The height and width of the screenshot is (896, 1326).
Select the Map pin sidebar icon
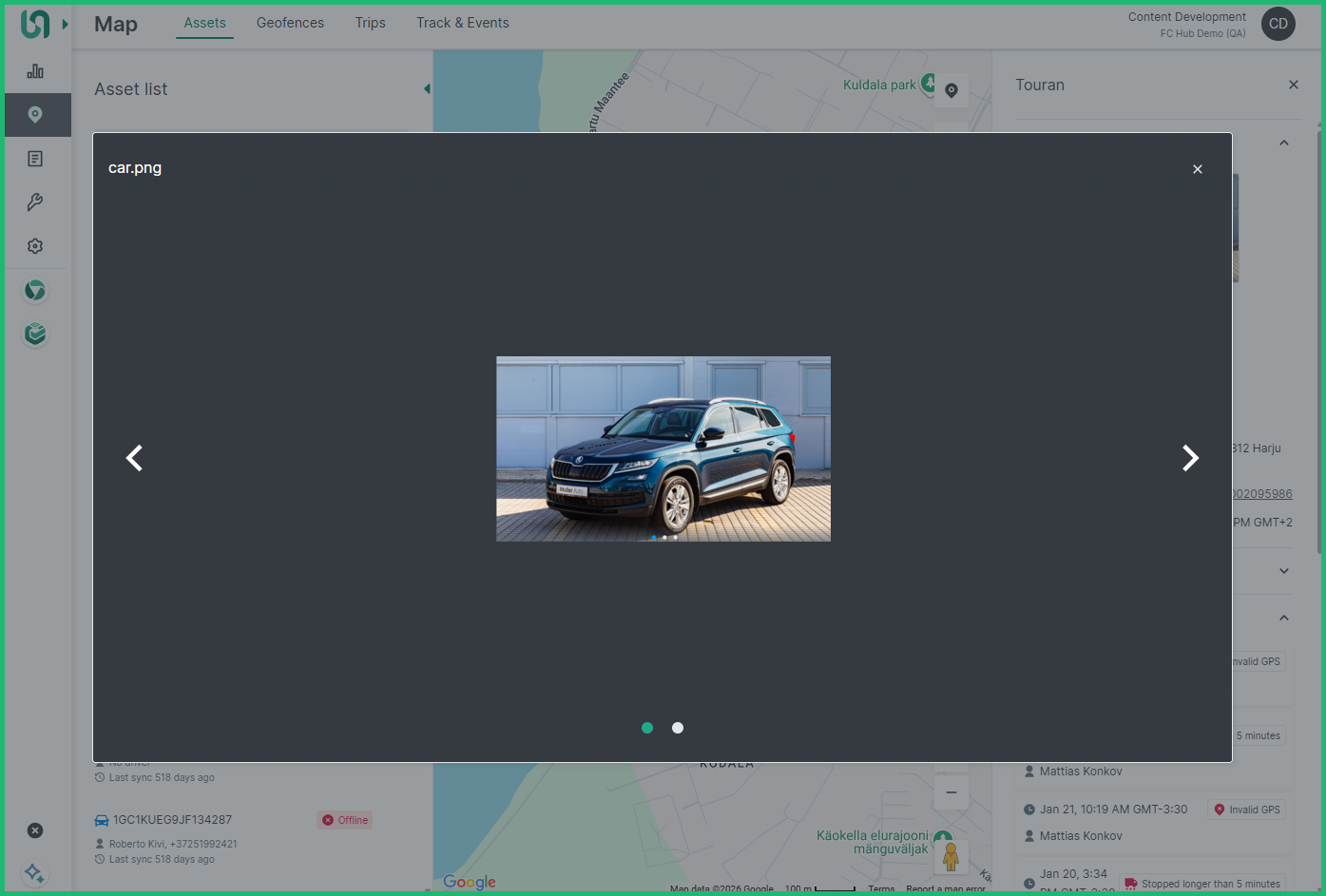pos(35,115)
